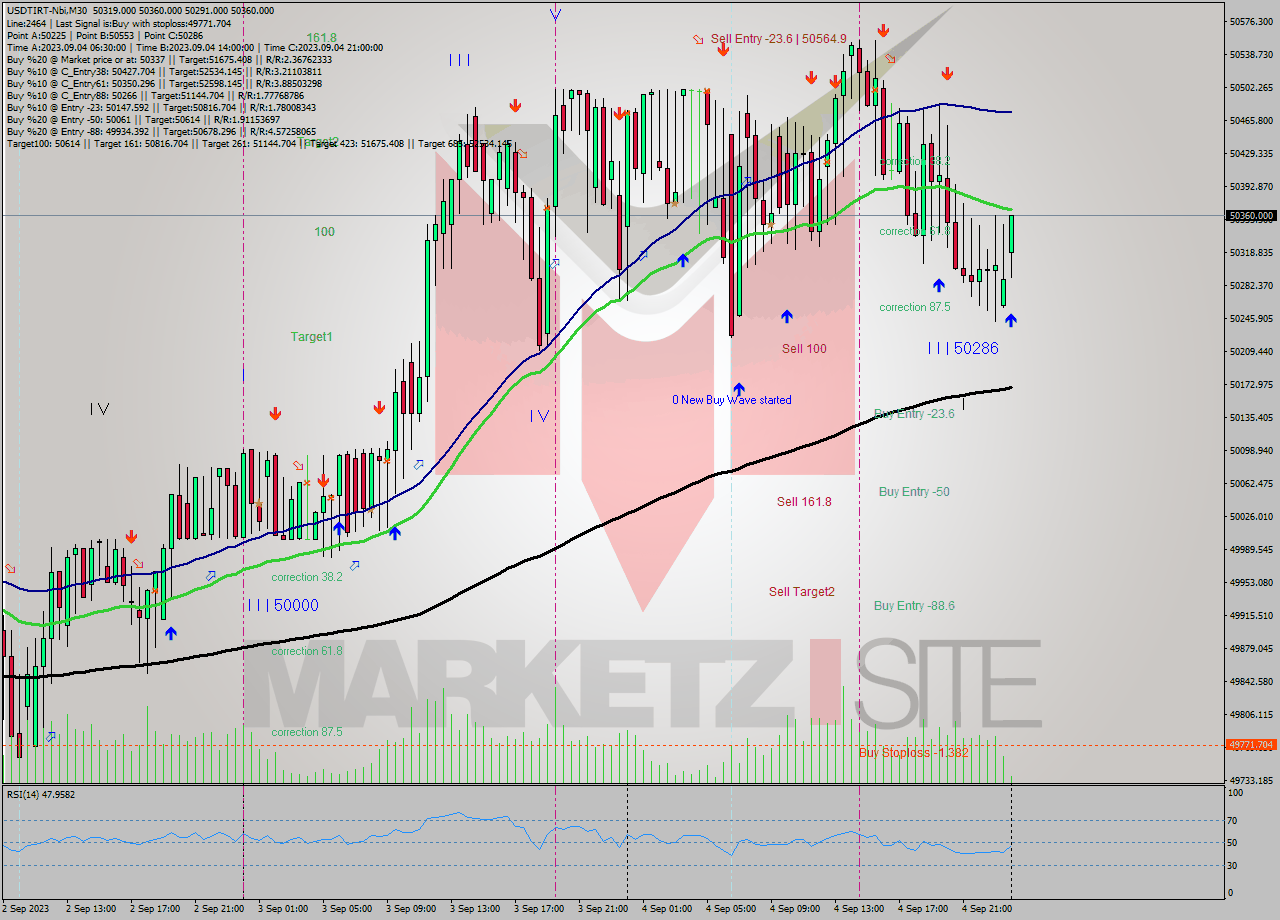The width and height of the screenshot is (1280, 920).
Task: Click time axis label '4 Sep 13:00'
Action: [x=858, y=909]
